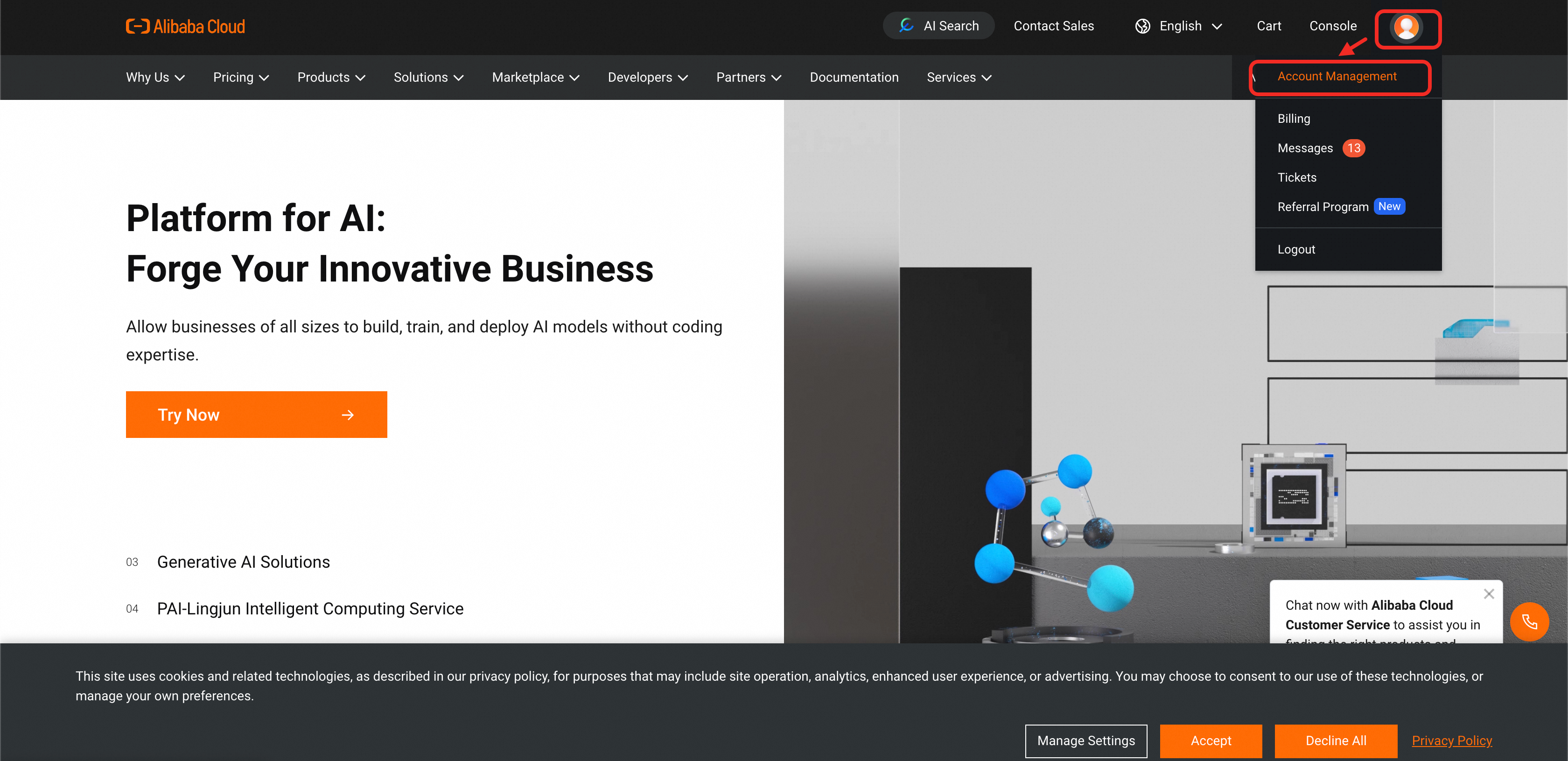Open the Privacy Policy link

point(1451,741)
